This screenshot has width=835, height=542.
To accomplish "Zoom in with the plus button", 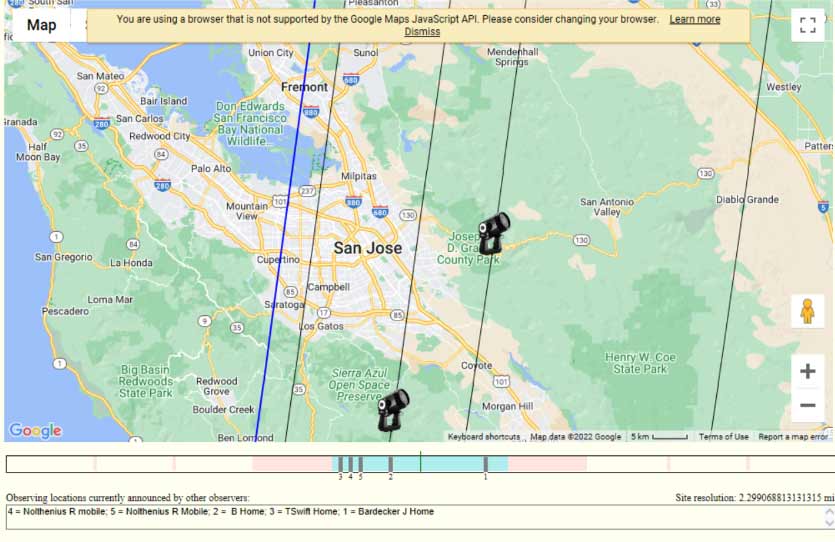I will (x=807, y=371).
